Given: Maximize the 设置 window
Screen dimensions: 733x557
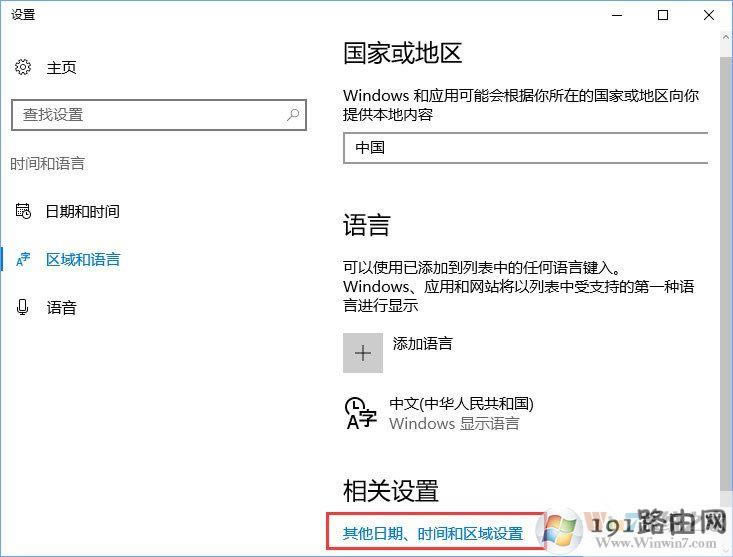Looking at the screenshot, I should 663,15.
